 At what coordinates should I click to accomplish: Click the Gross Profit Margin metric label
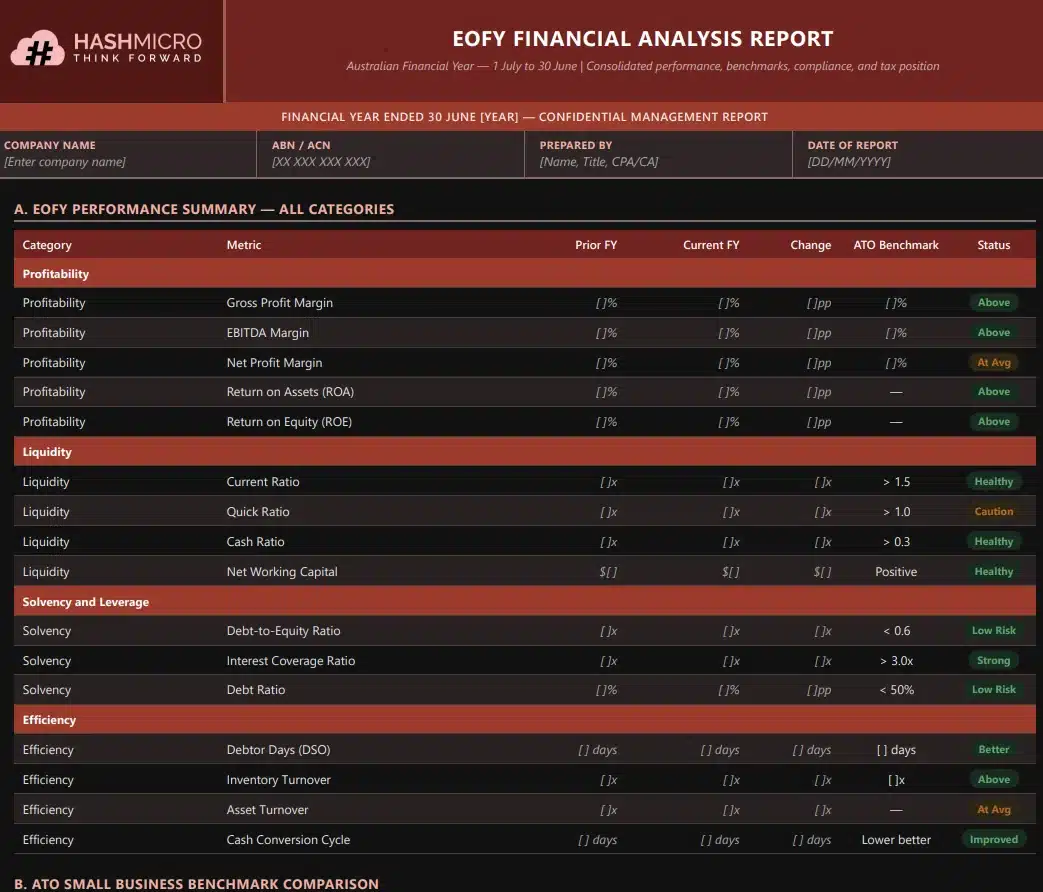pos(279,303)
